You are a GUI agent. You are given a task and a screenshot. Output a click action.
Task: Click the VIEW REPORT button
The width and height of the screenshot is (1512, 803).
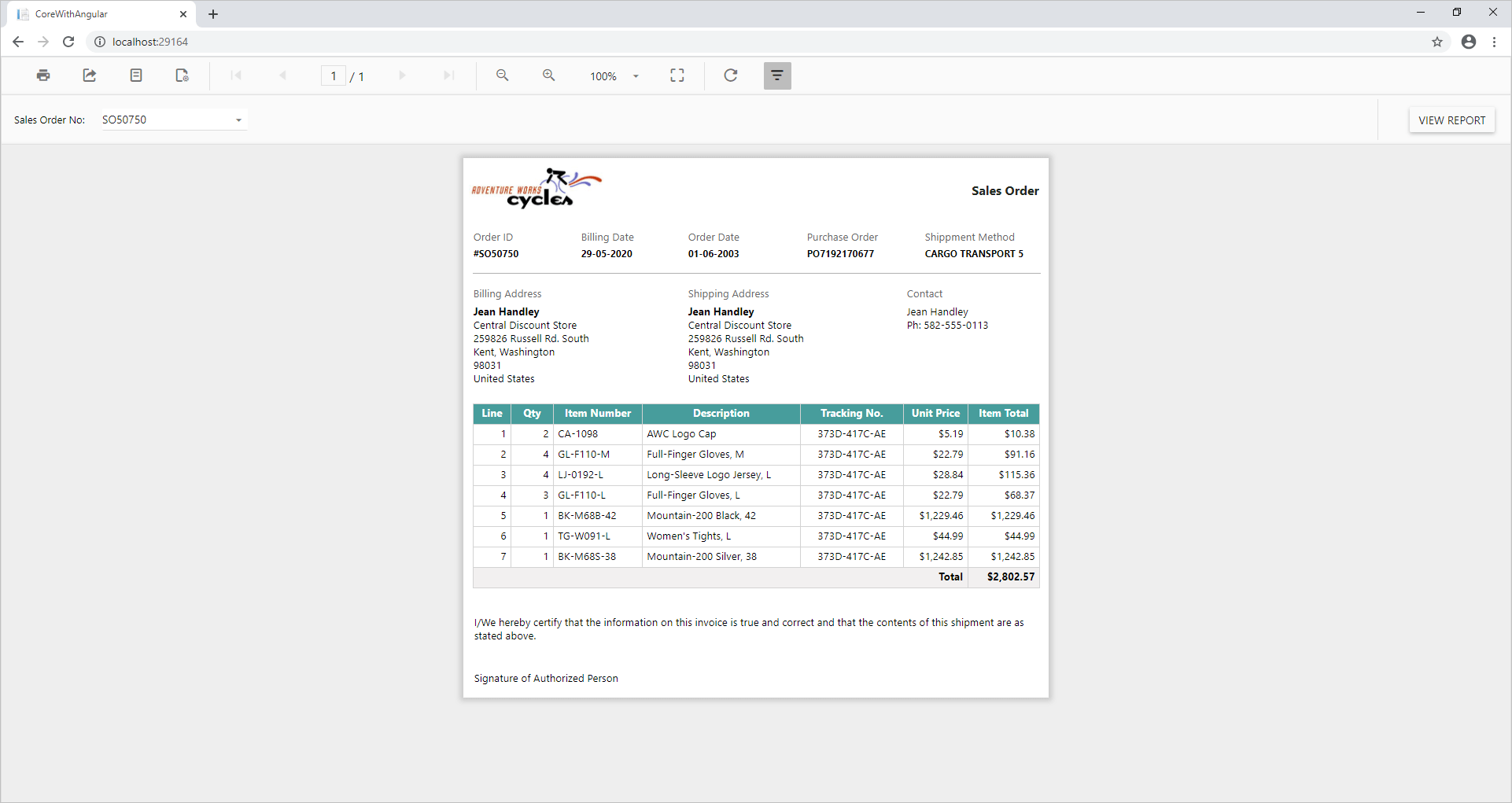pos(1451,120)
